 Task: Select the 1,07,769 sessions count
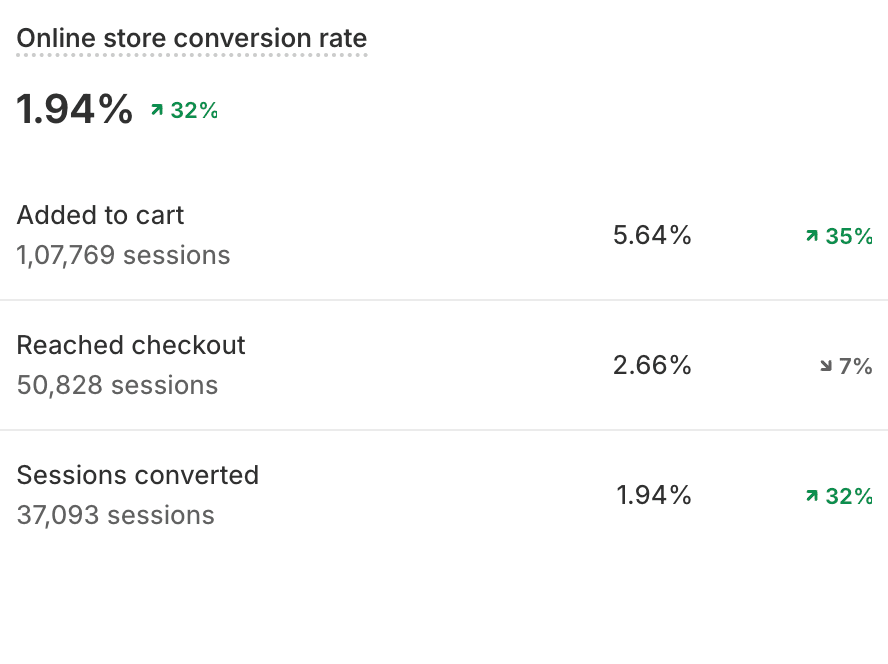coord(123,255)
